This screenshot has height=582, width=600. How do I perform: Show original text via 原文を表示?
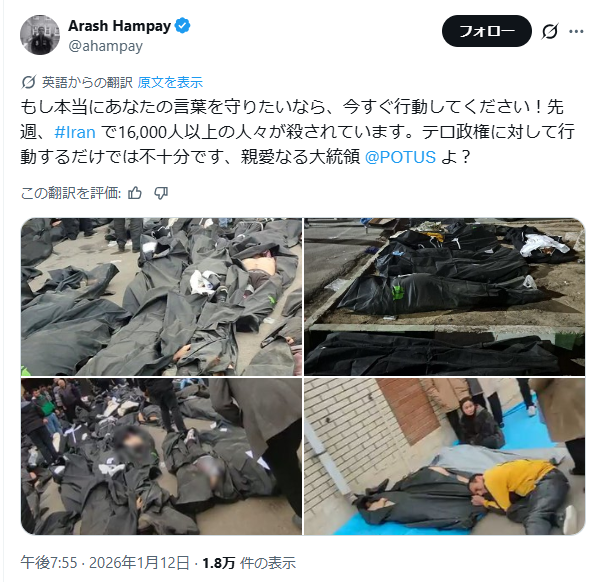(170, 82)
